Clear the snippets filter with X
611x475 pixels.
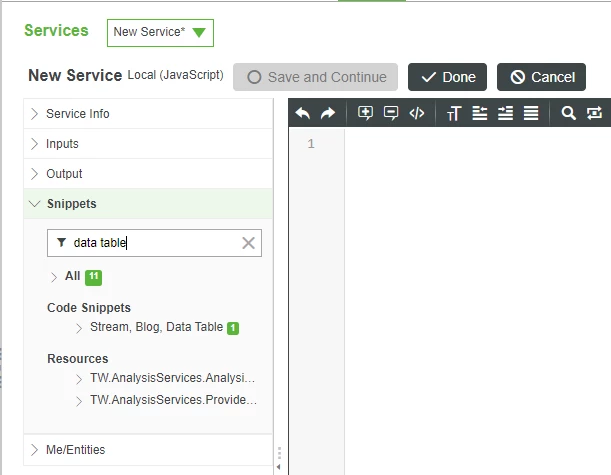(249, 243)
